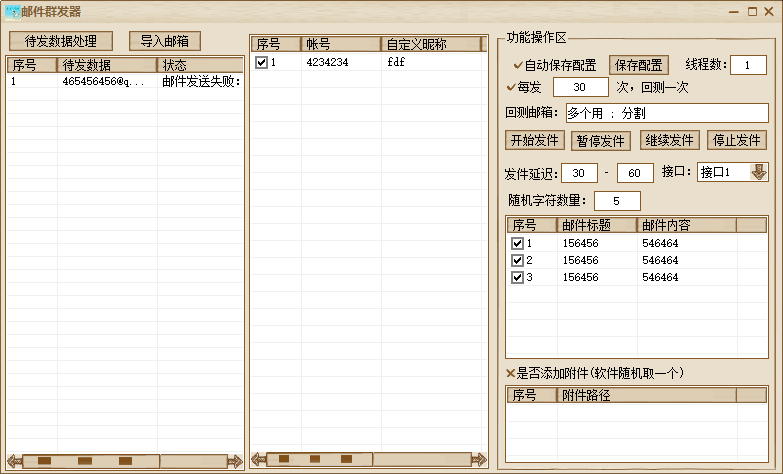Click right arrow on left list scrollbar
Screen dimensions: 783x474
click(x=234, y=461)
